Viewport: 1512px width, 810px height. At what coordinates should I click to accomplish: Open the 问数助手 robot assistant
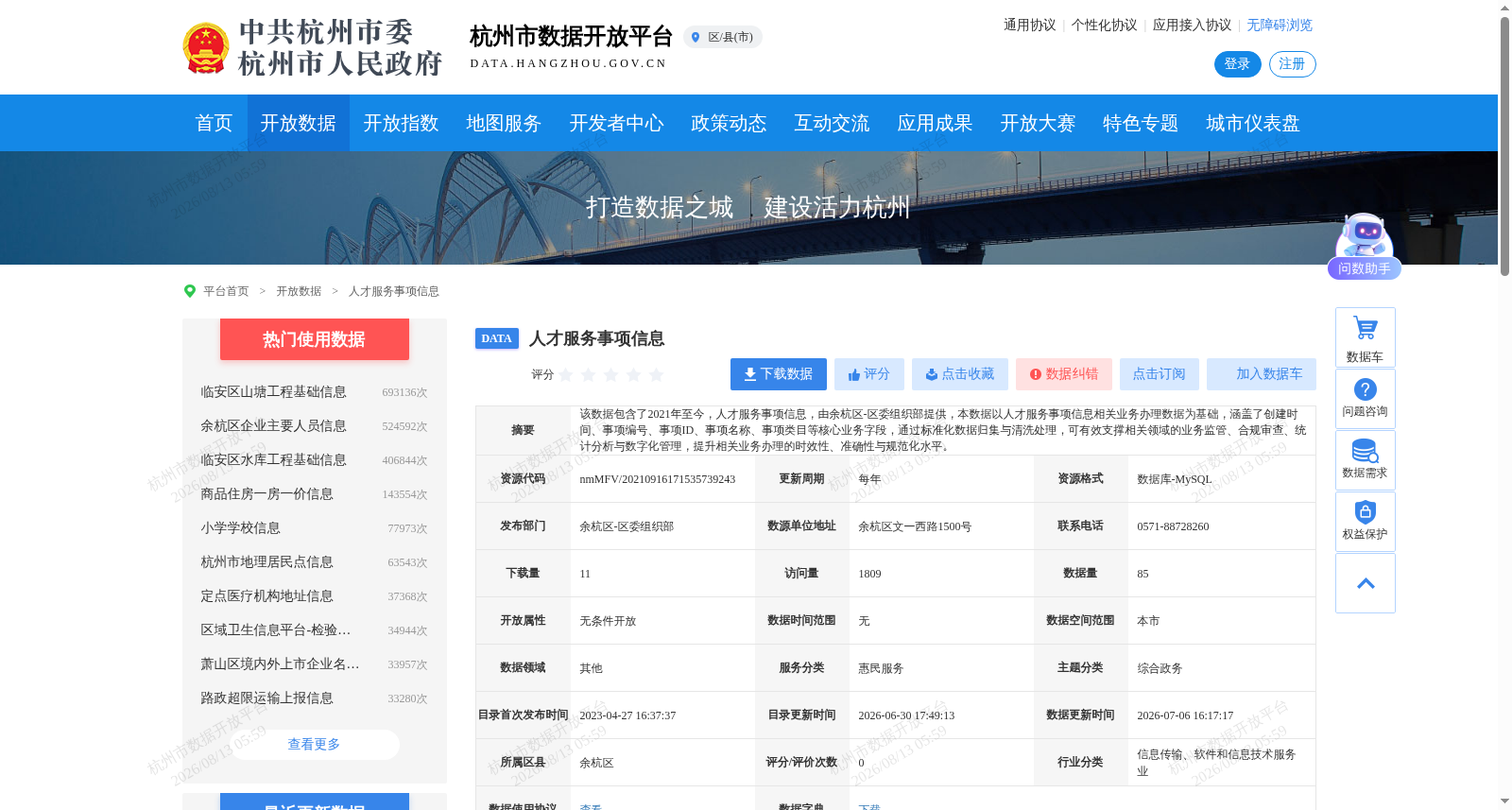(x=1364, y=246)
